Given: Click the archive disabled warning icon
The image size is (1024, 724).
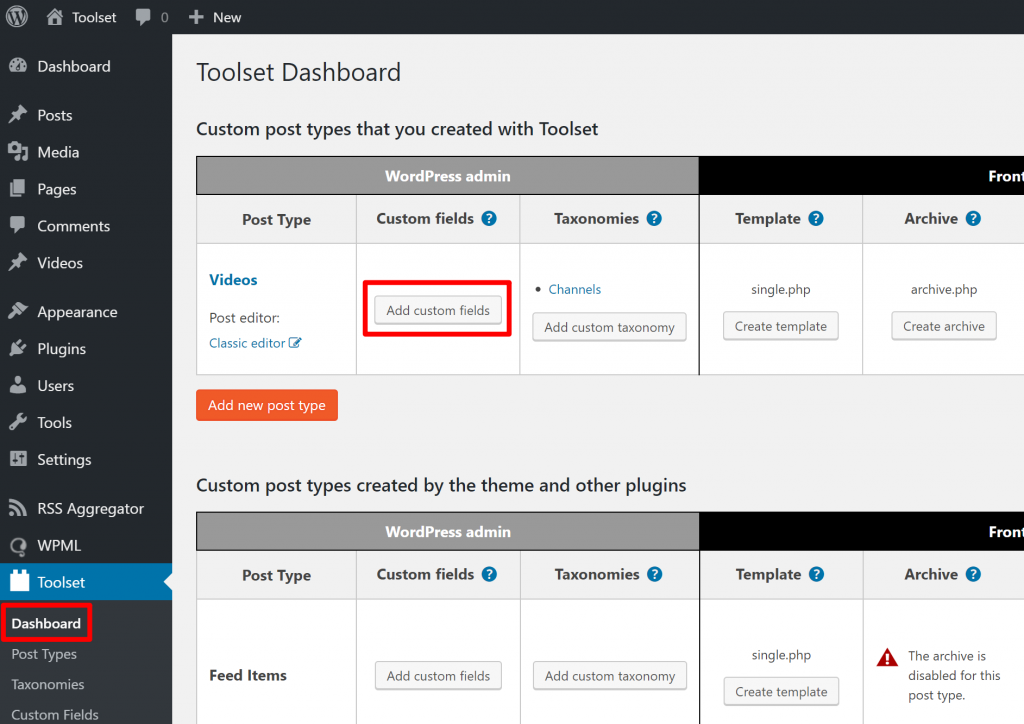Looking at the screenshot, I should 887,657.
